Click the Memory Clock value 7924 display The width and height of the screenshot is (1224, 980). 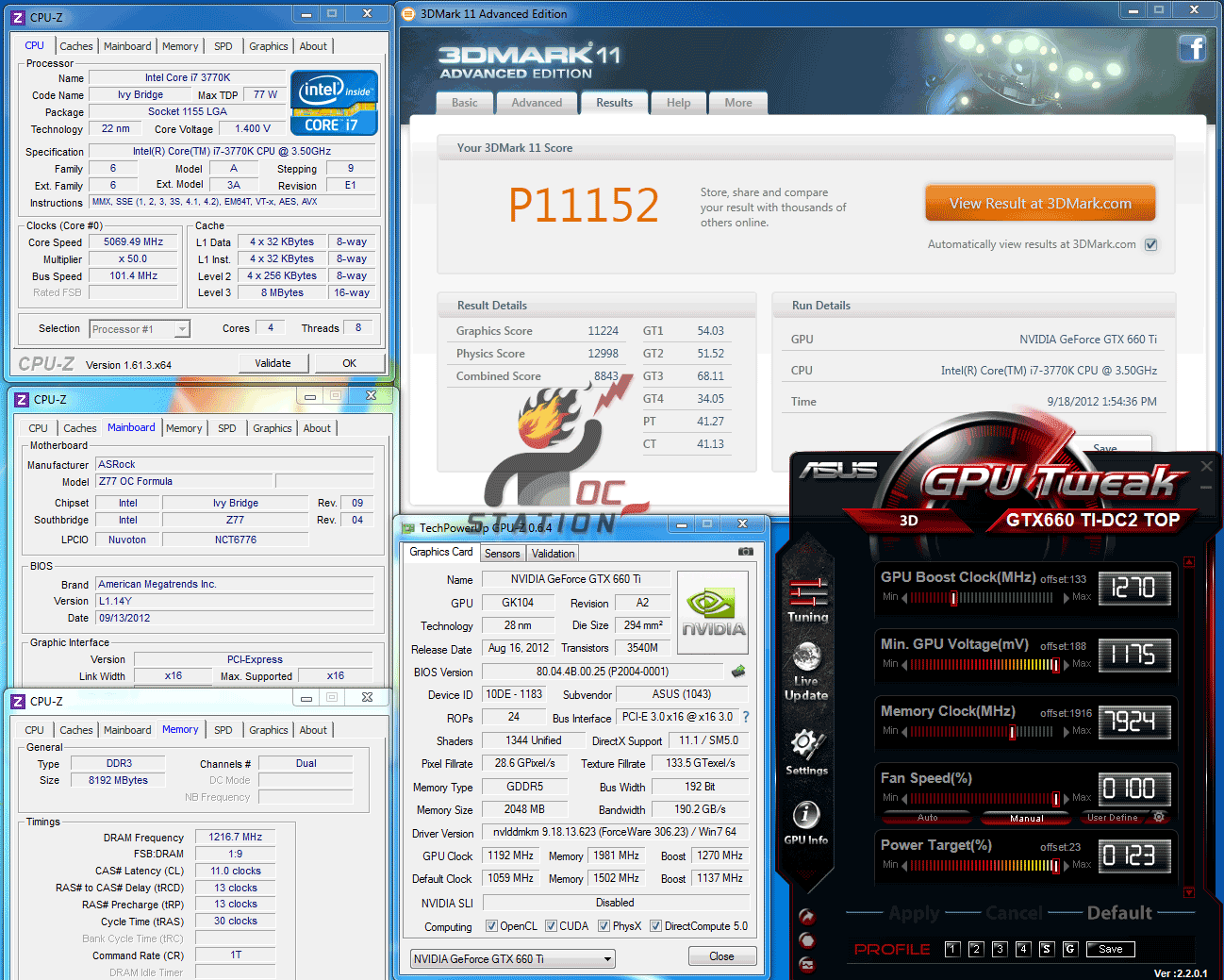coord(1135,723)
